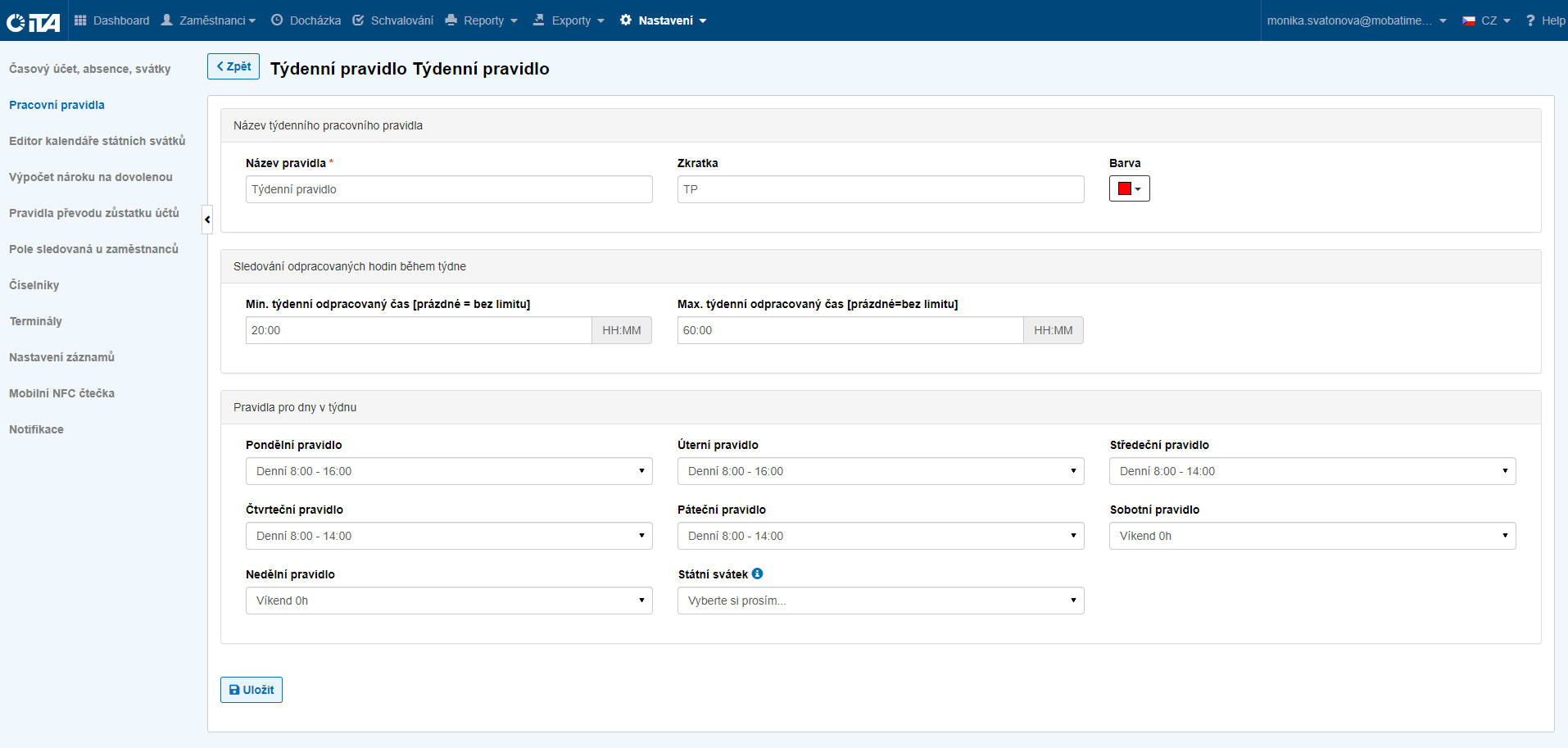Click the Uložit save button
1568x748 pixels.
[x=251, y=690]
